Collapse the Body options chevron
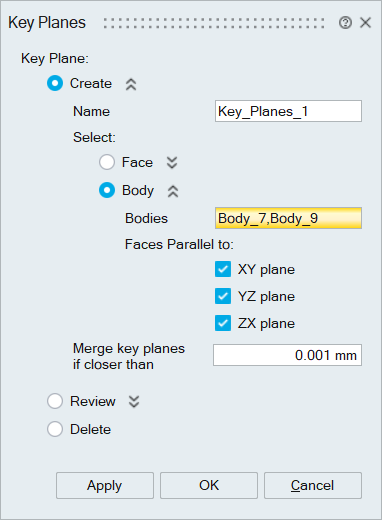Viewport: 382px width, 520px height. pos(173,191)
